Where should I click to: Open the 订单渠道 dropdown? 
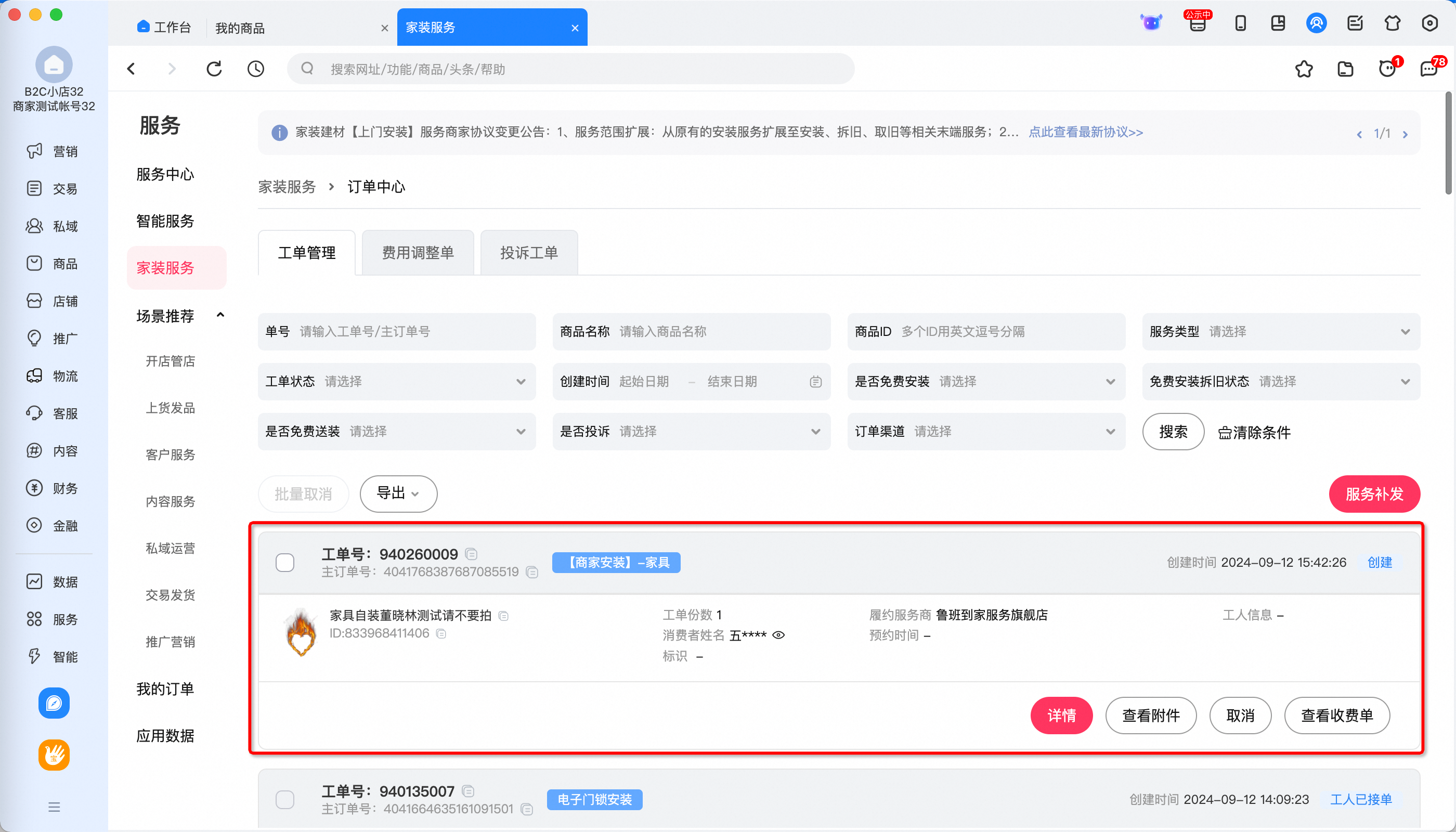coord(986,432)
